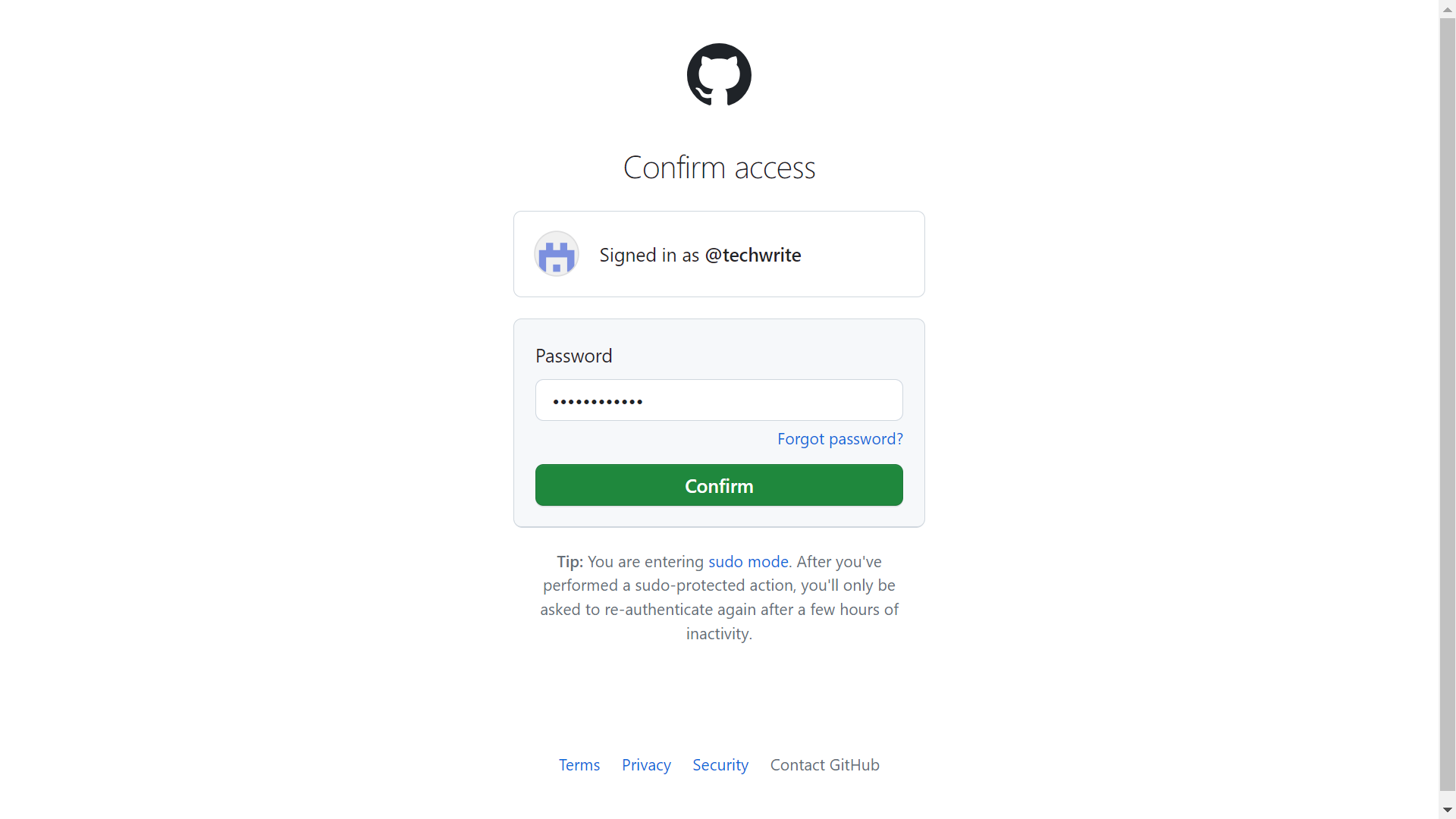
Task: Click the Password field label
Action: [573, 356]
